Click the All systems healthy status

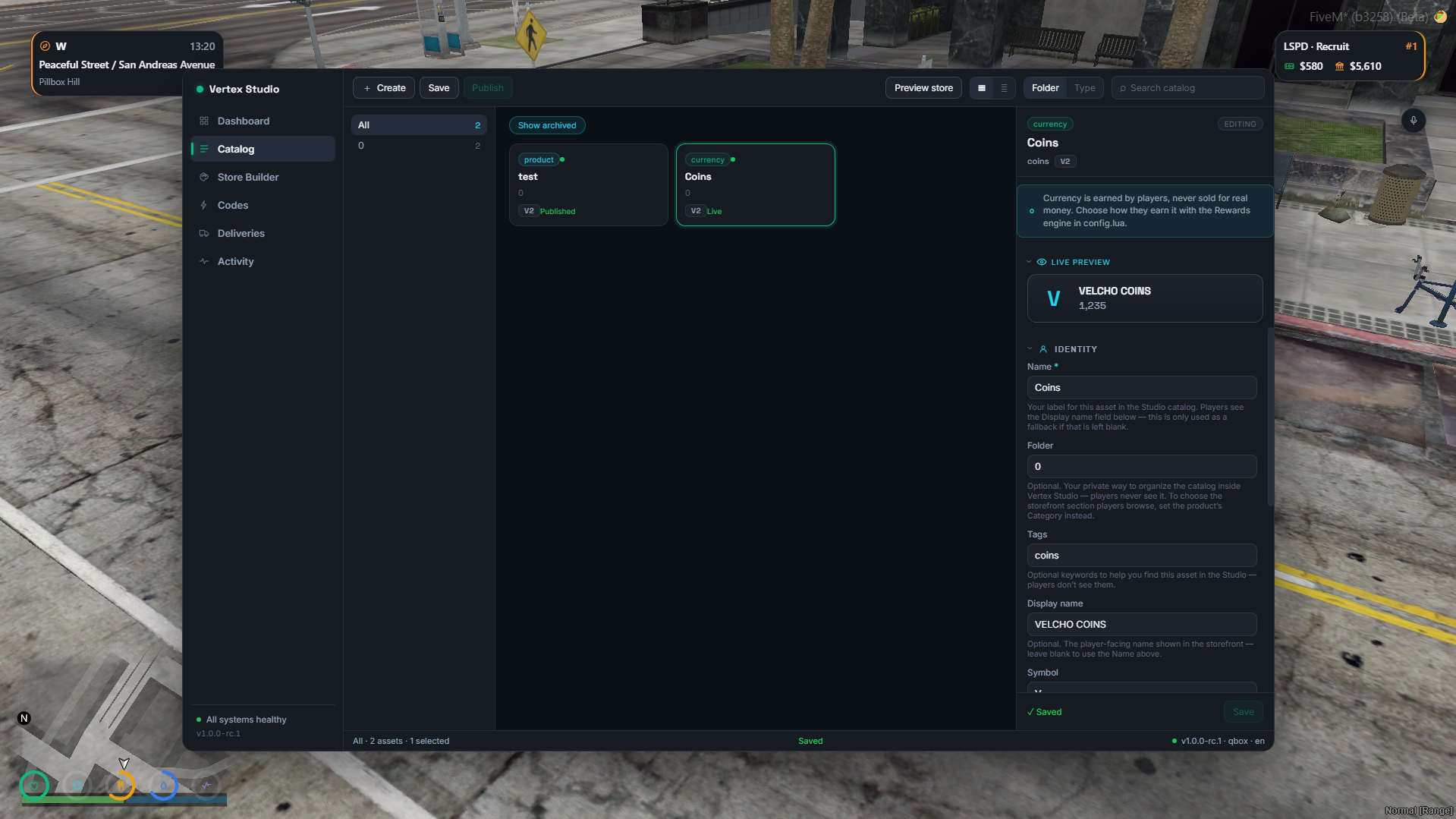(246, 720)
